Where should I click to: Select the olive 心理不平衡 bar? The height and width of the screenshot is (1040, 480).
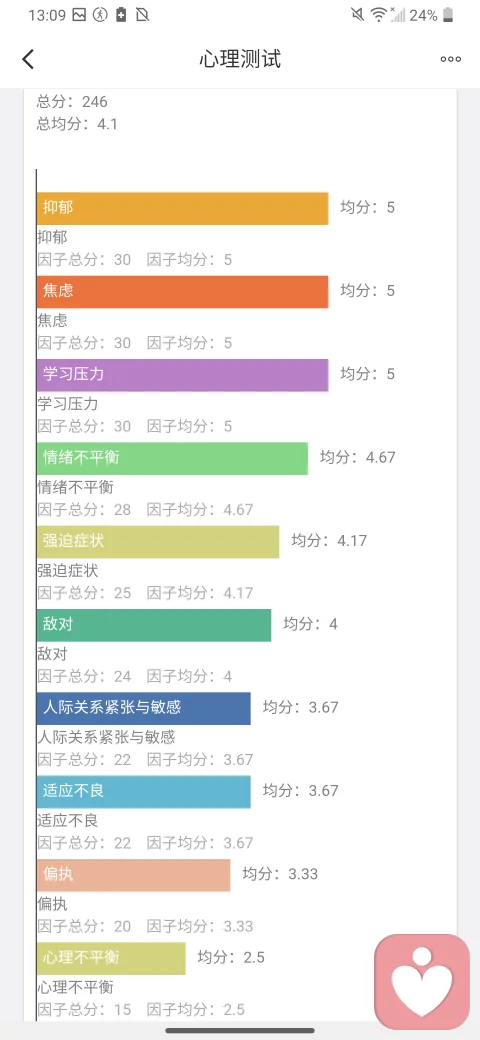click(x=111, y=958)
